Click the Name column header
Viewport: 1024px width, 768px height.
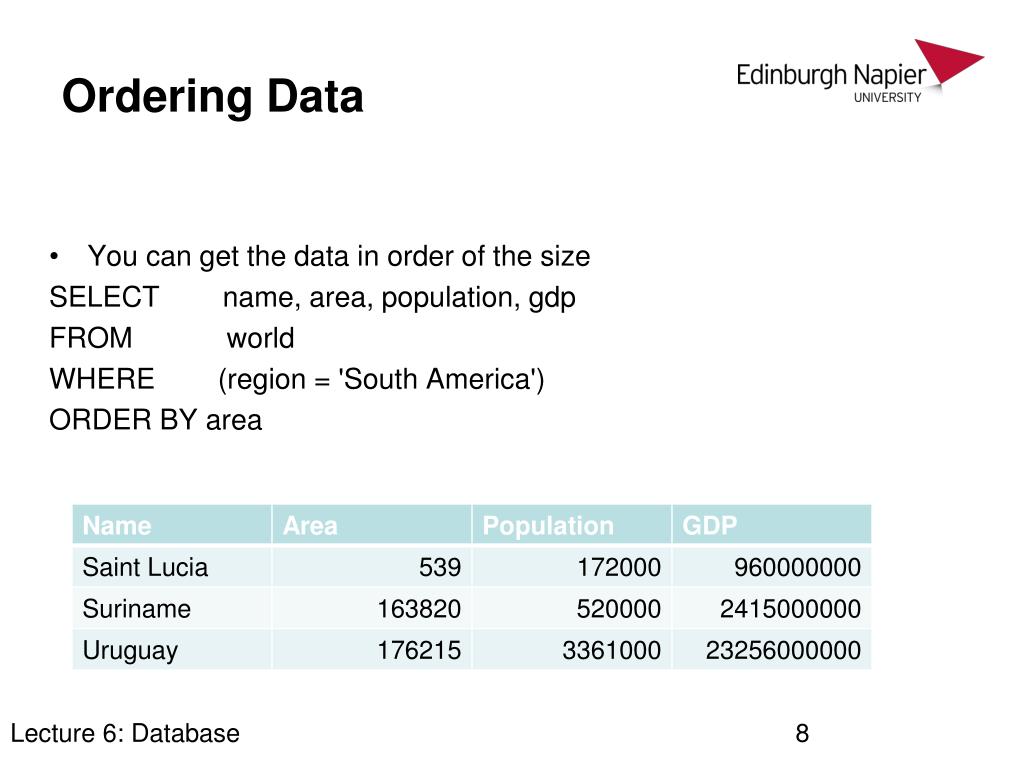pyautogui.click(x=172, y=525)
